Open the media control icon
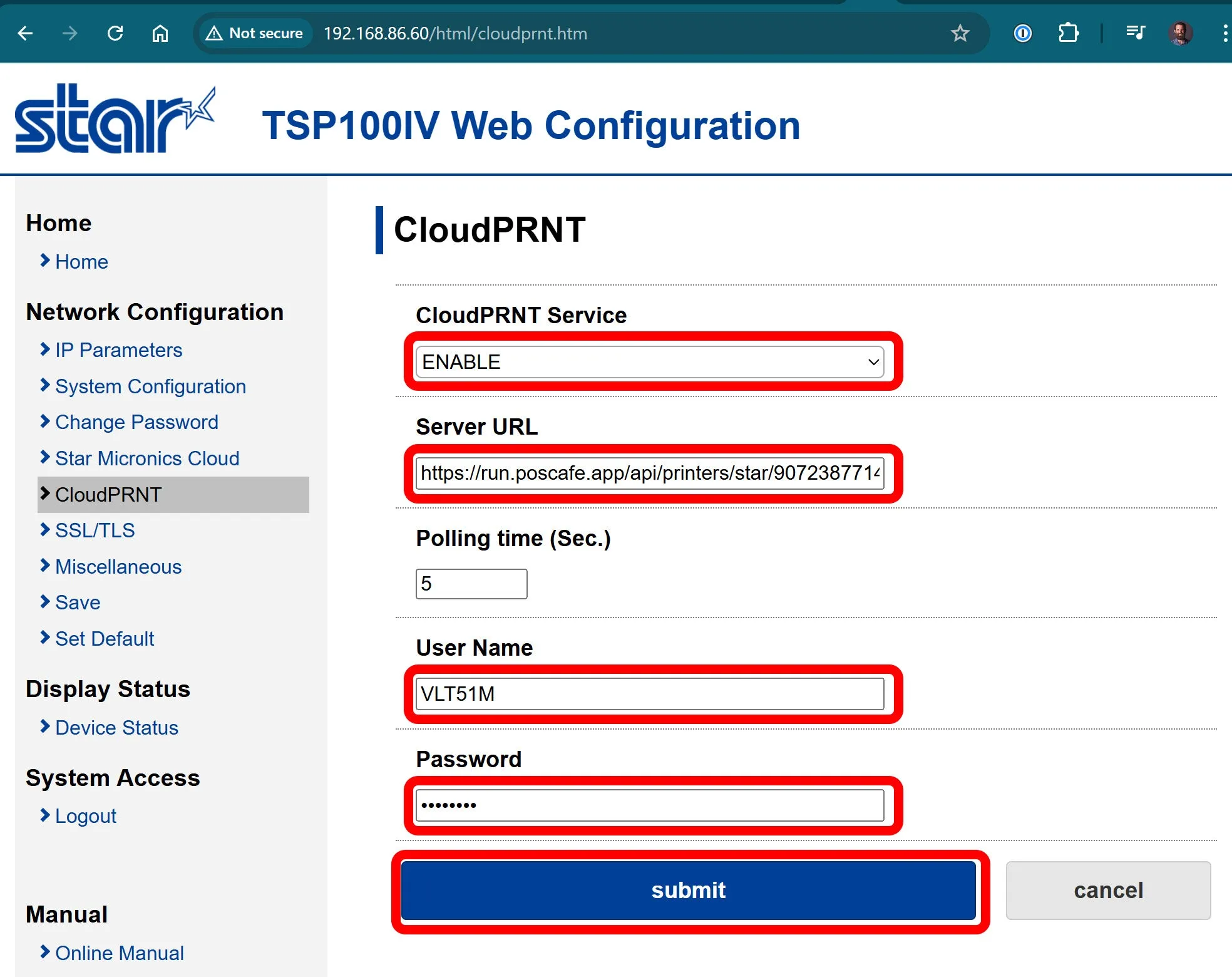Image resolution: width=1232 pixels, height=977 pixels. [1135, 33]
